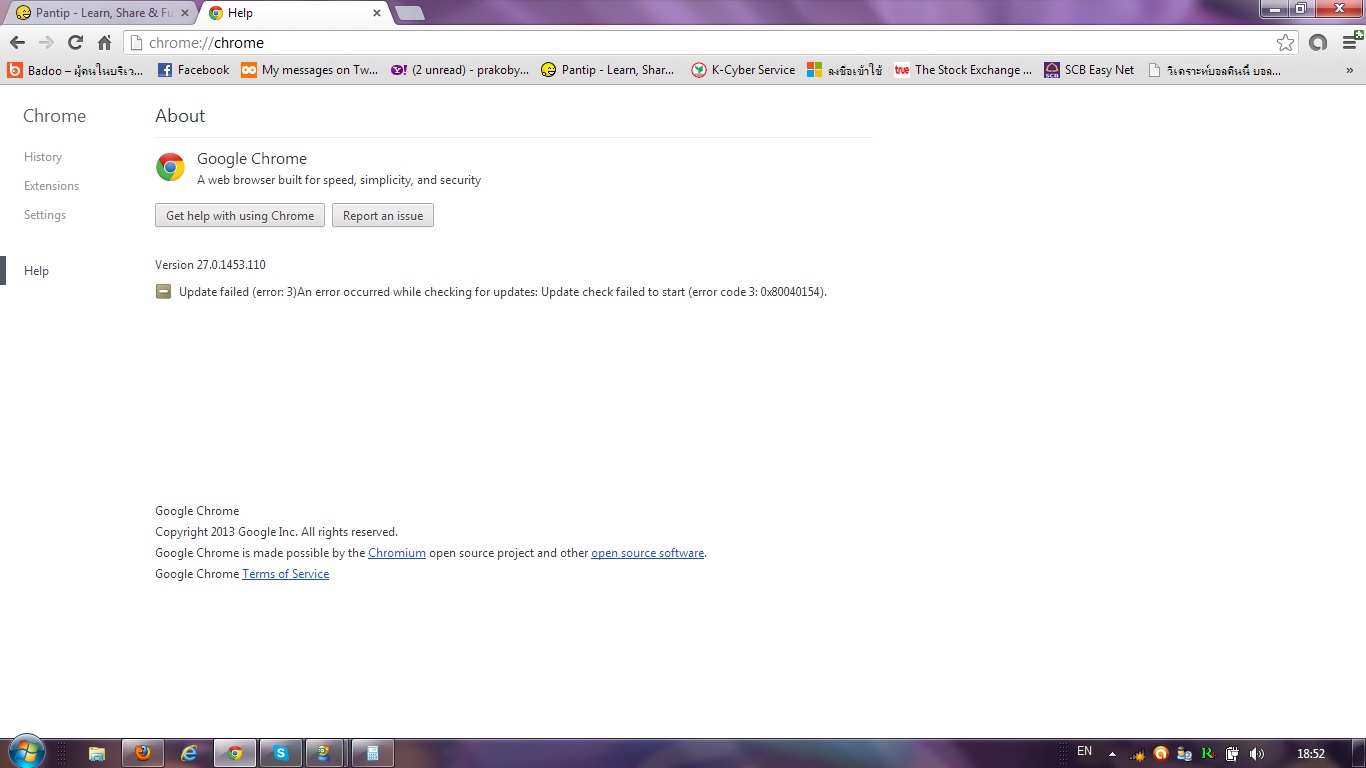Open the Chromium link
The height and width of the screenshot is (768, 1366).
point(397,553)
